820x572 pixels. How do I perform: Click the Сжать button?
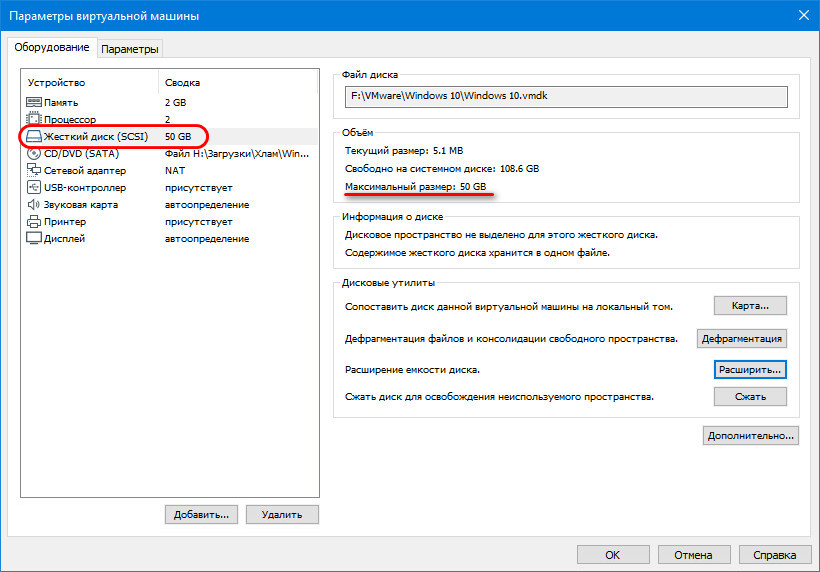(750, 396)
